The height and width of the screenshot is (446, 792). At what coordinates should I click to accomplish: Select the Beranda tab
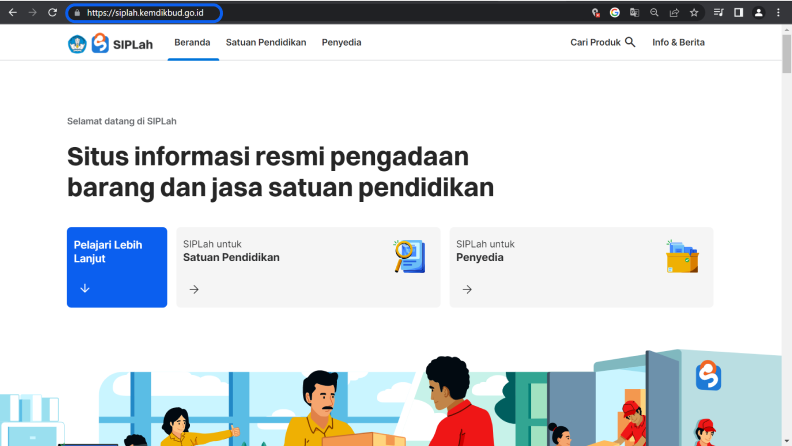192,42
